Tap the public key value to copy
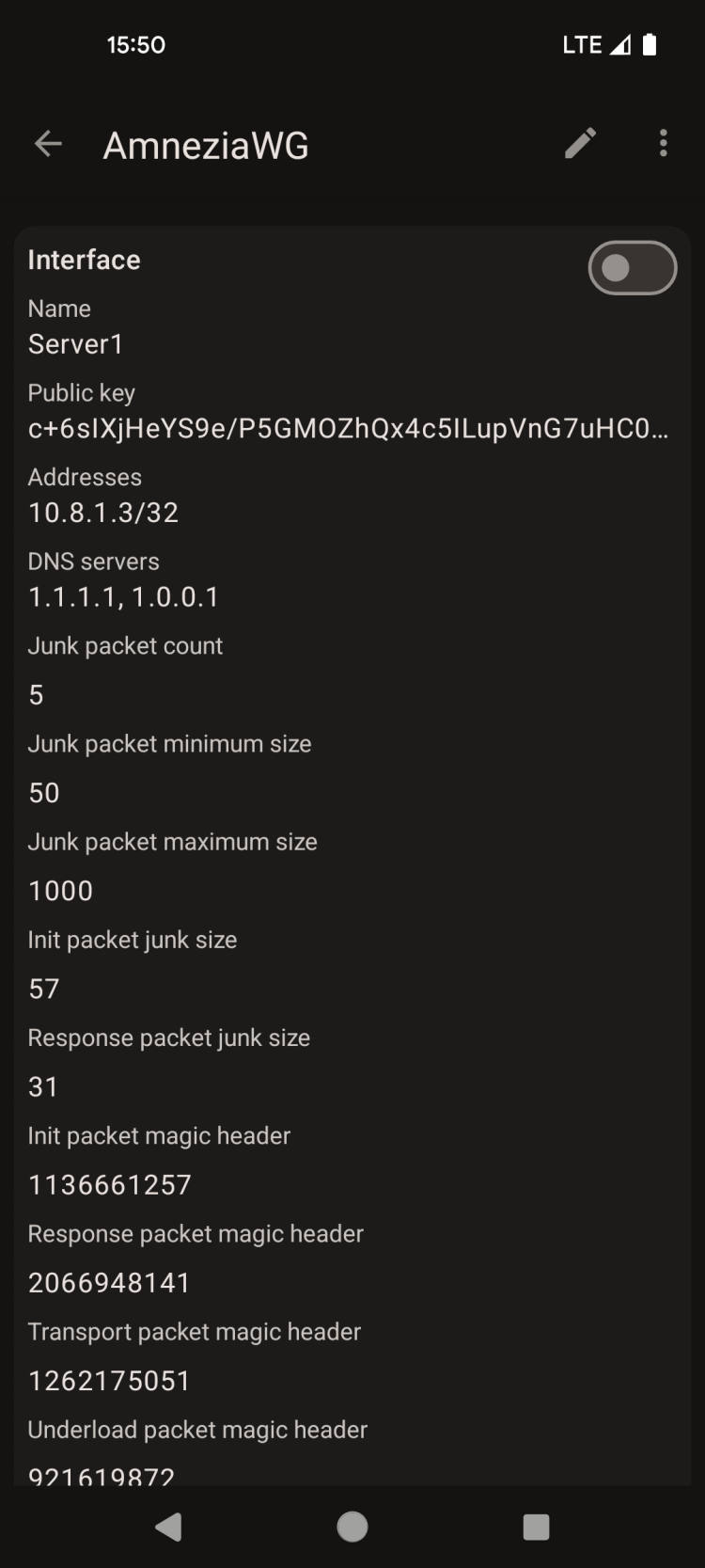This screenshot has width=705, height=1568. [348, 429]
